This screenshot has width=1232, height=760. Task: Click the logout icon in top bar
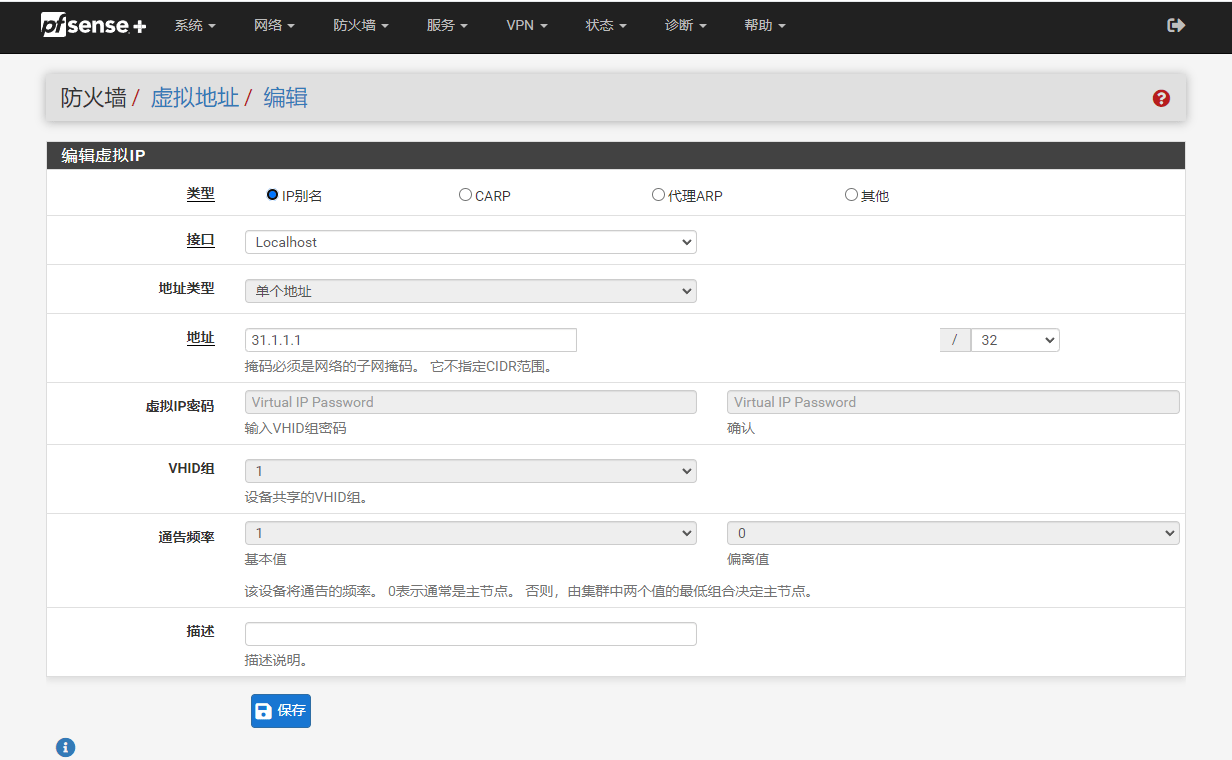tap(1176, 26)
